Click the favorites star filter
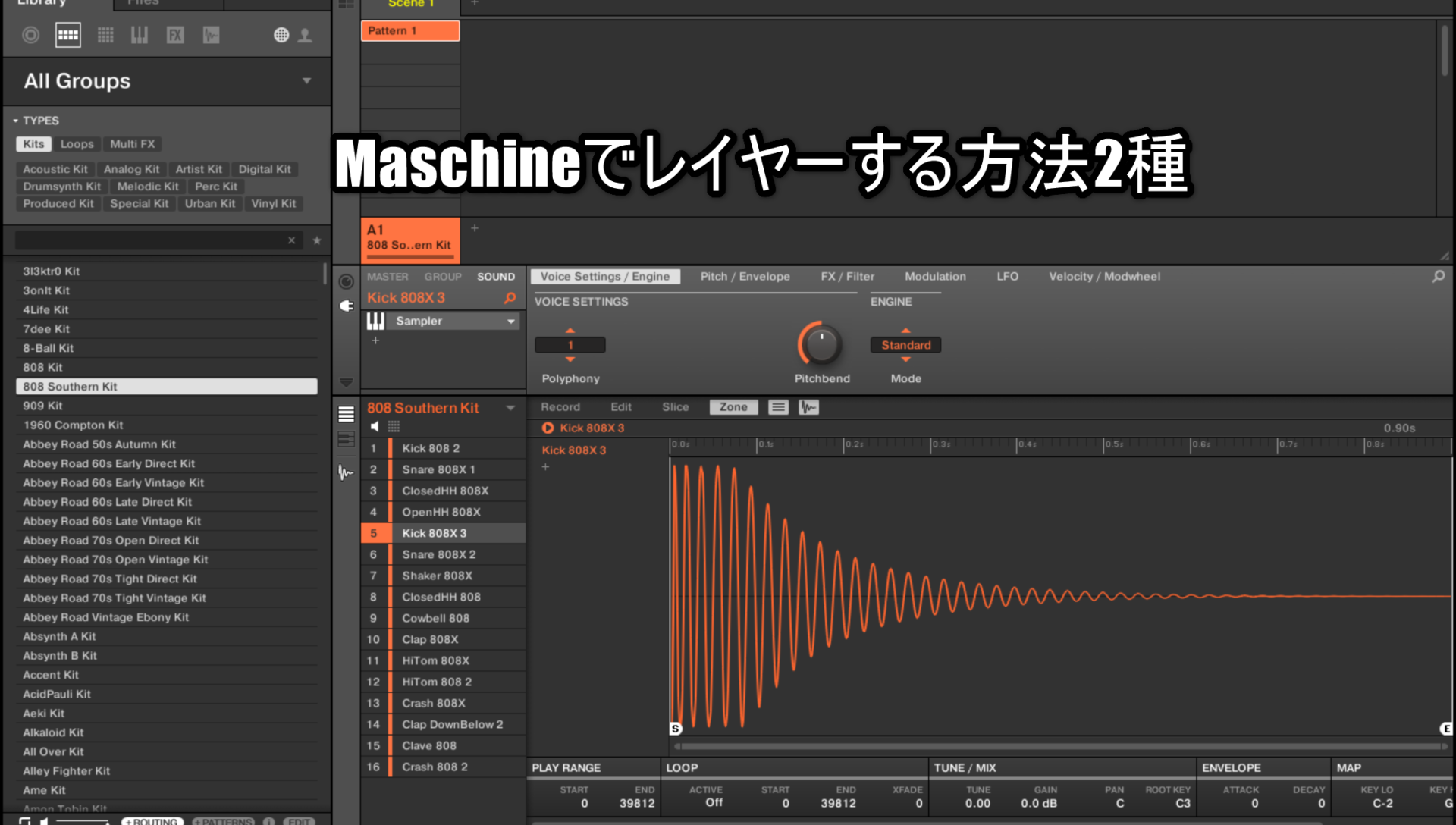This screenshot has height=825, width=1456. 317,240
